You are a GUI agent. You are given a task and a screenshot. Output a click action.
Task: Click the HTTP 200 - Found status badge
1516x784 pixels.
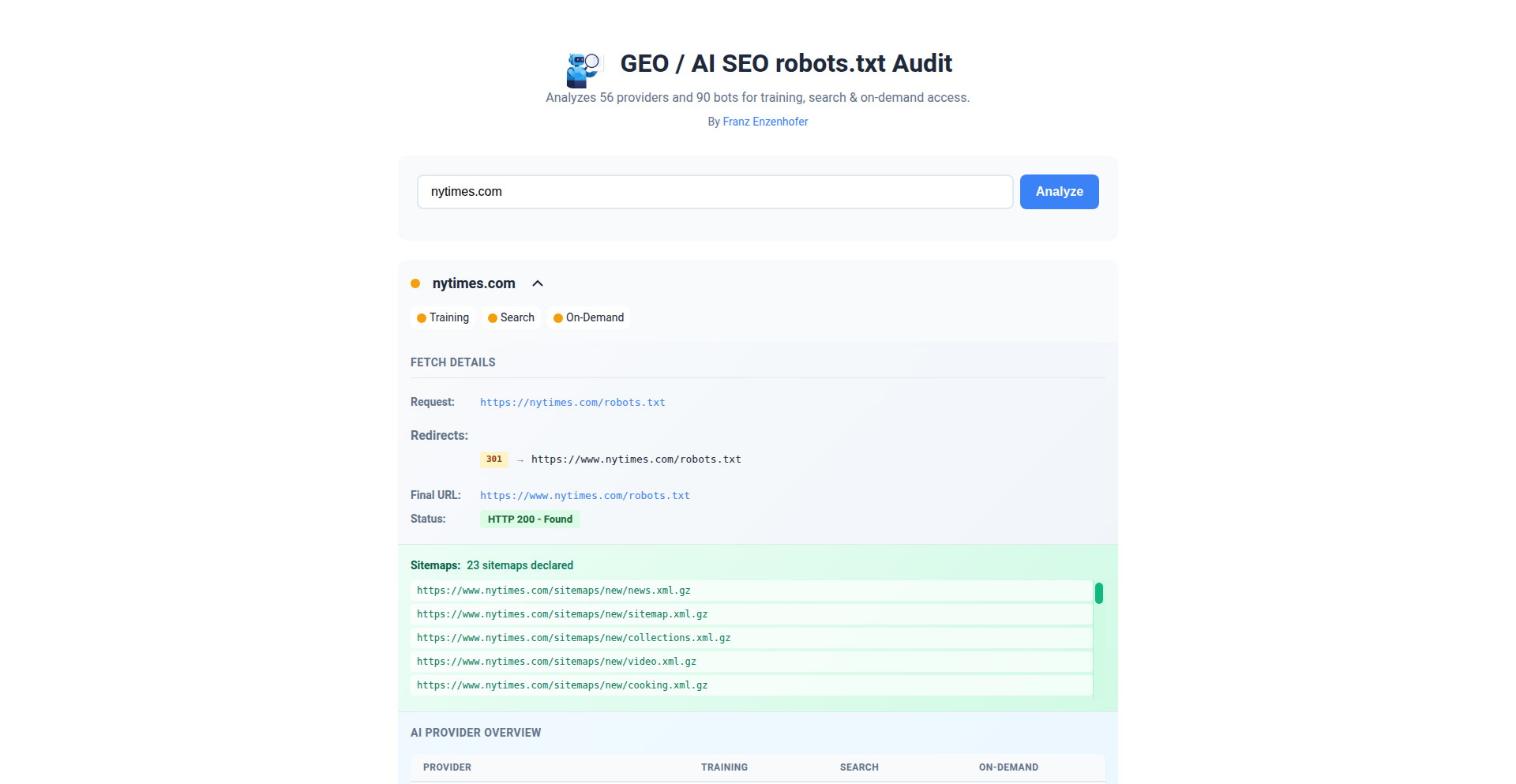[530, 519]
